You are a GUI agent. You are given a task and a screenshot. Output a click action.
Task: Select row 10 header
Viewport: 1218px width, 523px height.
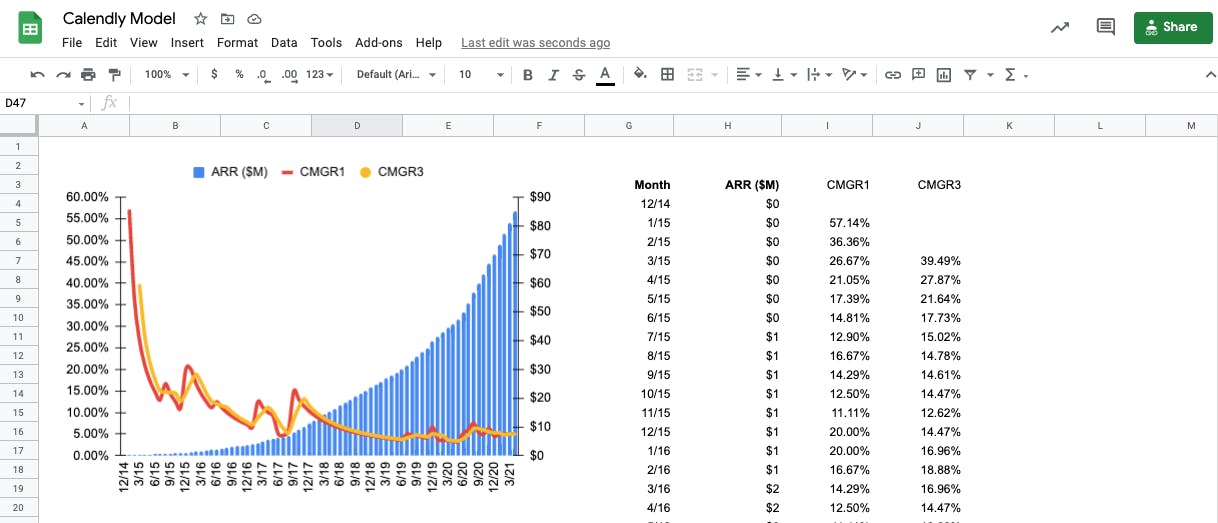[x=18, y=317]
